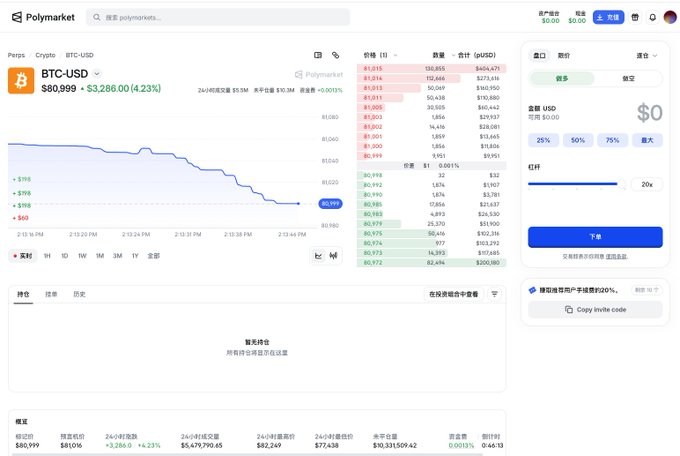Open the total (pUSD) unit dropdown
The width and height of the screenshot is (680, 456).
[454, 55]
